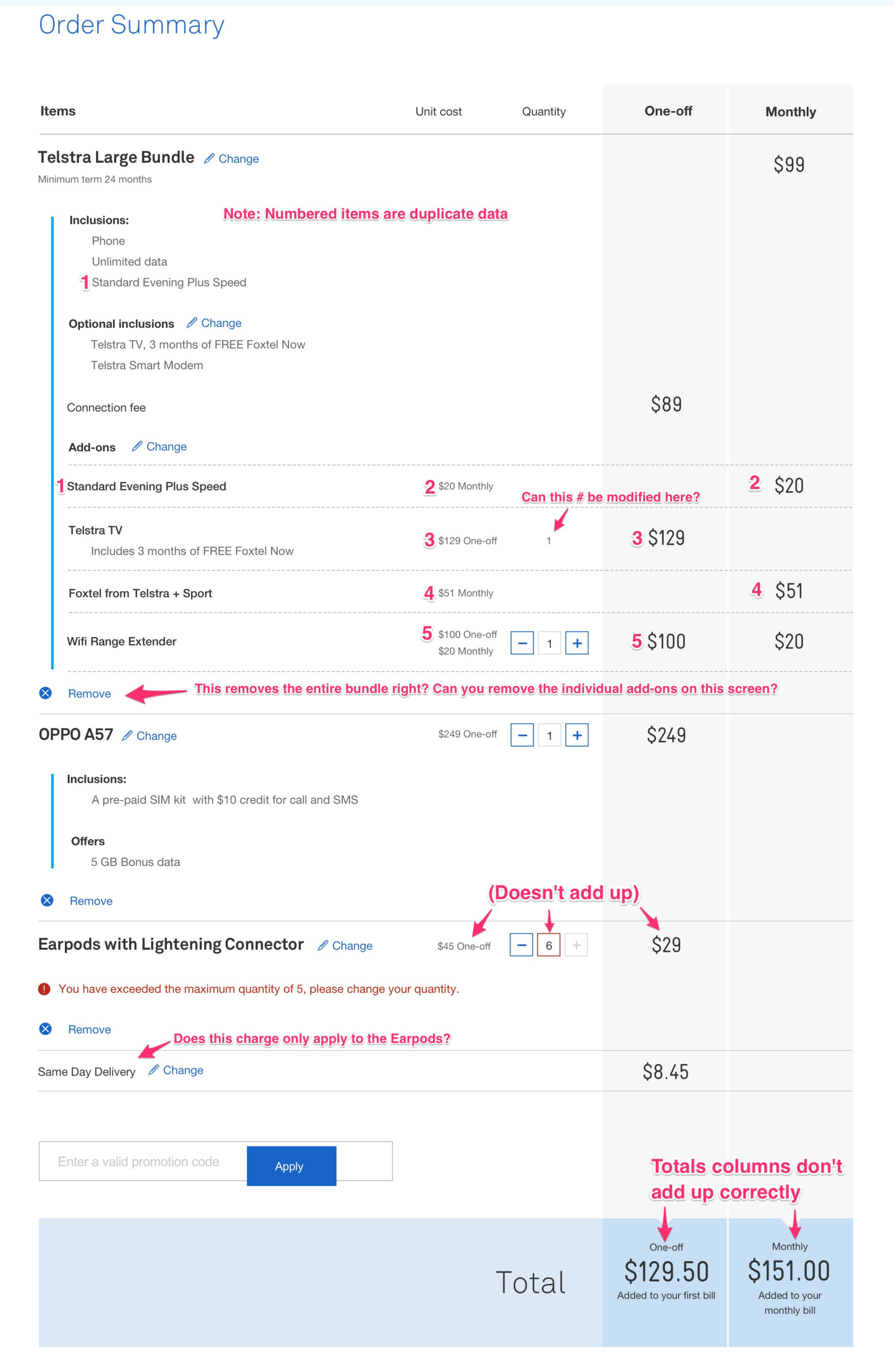Click the remove X icon under Wifi Range Extender
Viewport: 894px width, 1372px height.
point(46,693)
